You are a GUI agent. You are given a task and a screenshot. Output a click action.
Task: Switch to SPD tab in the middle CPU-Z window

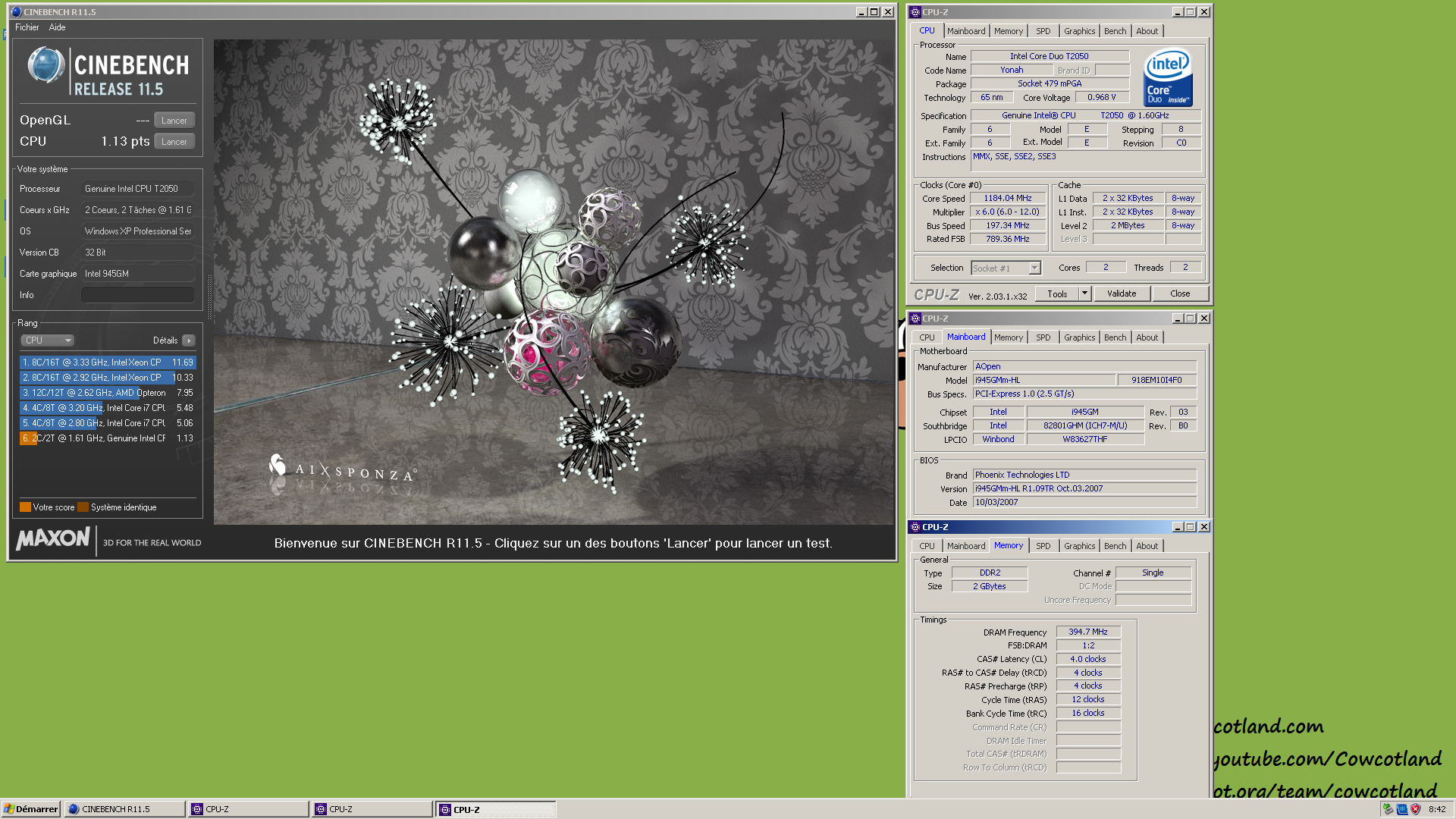point(1043,337)
